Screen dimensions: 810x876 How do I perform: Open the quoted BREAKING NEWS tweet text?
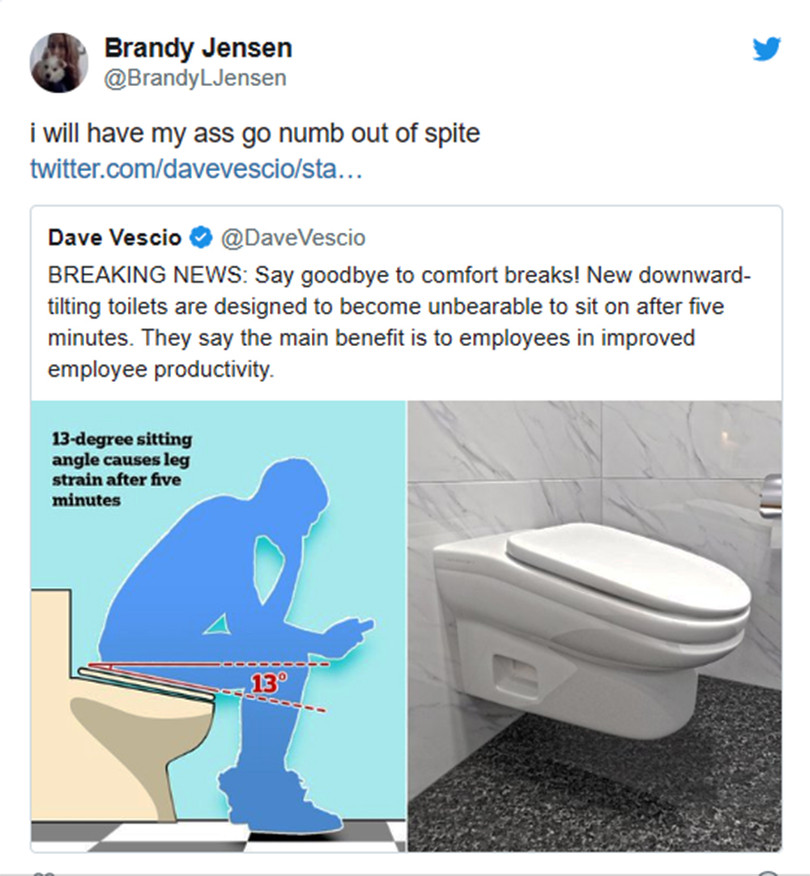(x=399, y=322)
